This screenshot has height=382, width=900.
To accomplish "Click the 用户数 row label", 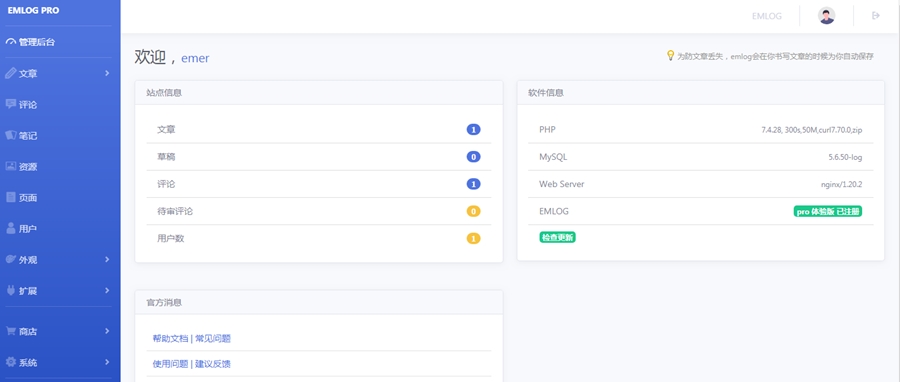I will pyautogui.click(x=171, y=239).
